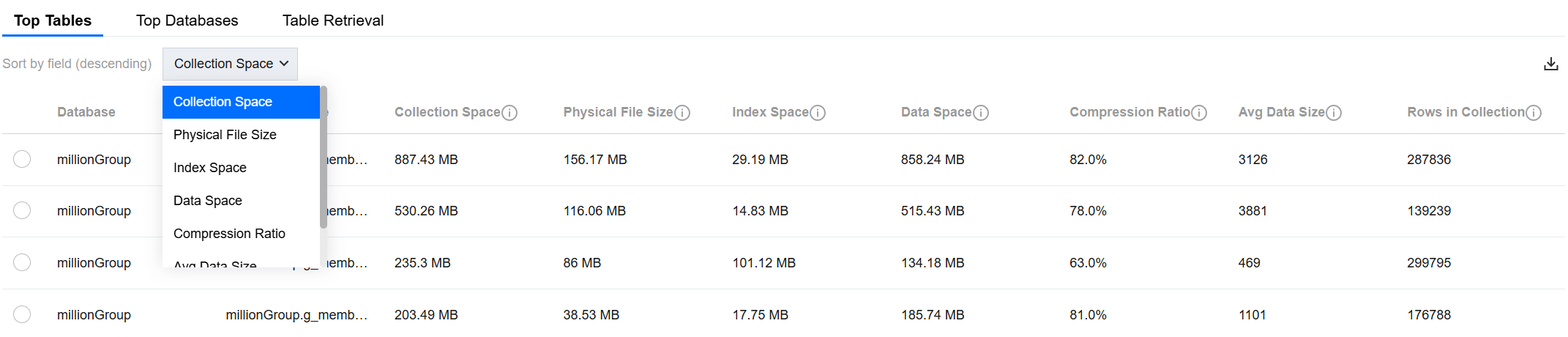Click the Index Space column info icon
This screenshot has height=337, width=1568.
click(818, 113)
